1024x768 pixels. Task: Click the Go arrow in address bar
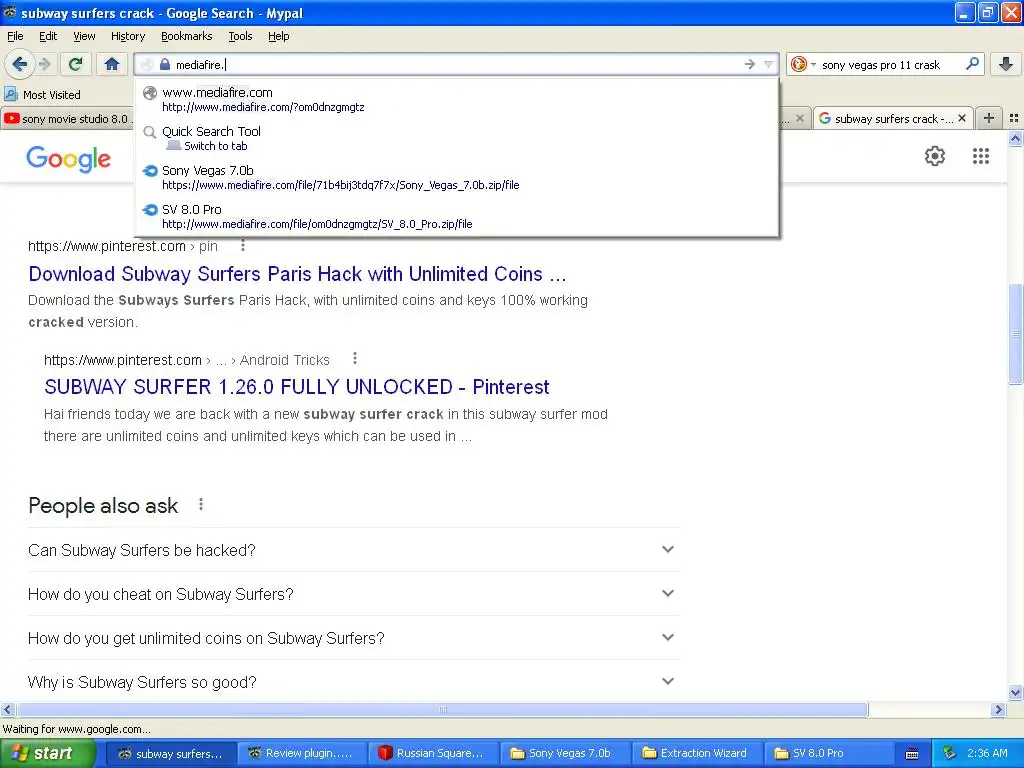click(750, 64)
